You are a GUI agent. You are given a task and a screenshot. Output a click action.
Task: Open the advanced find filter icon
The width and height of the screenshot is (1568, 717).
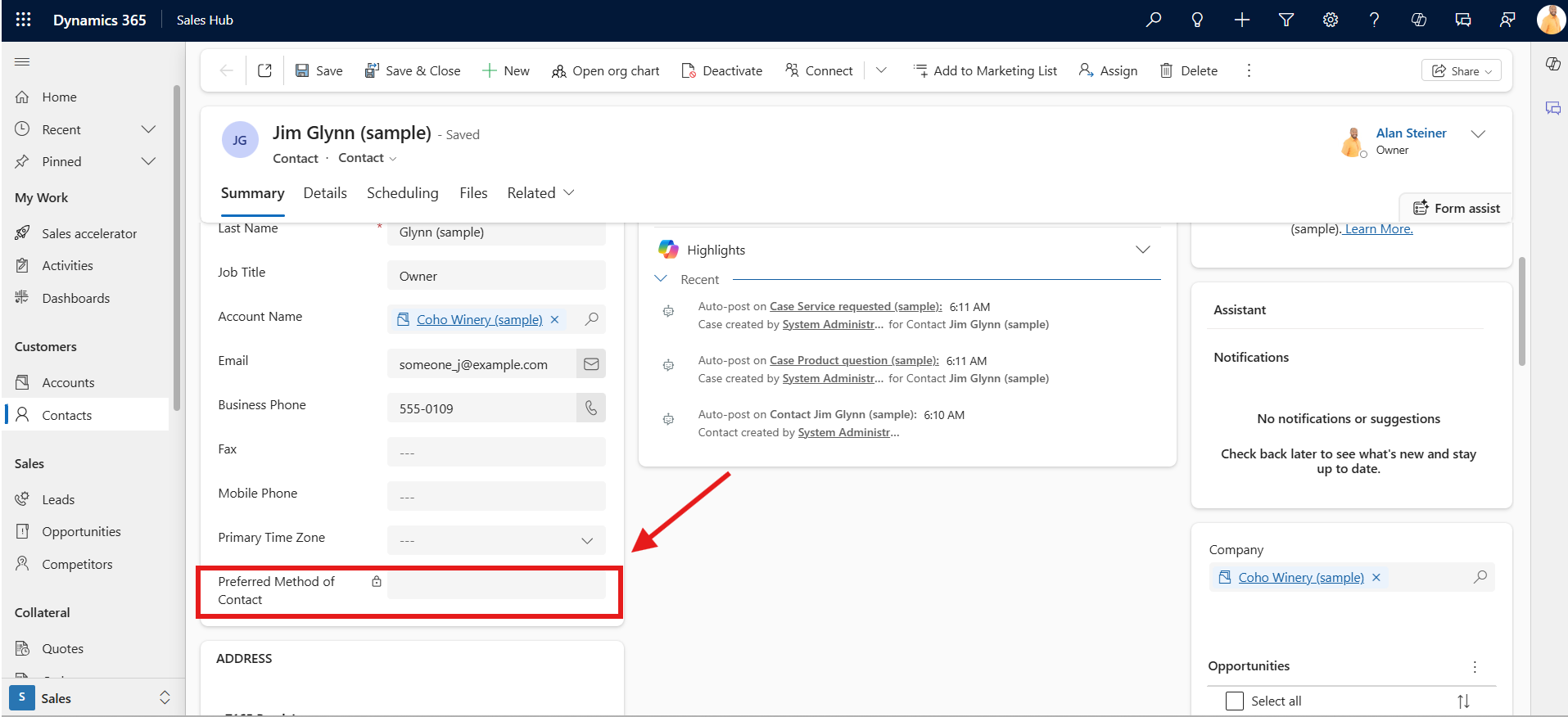coord(1286,20)
